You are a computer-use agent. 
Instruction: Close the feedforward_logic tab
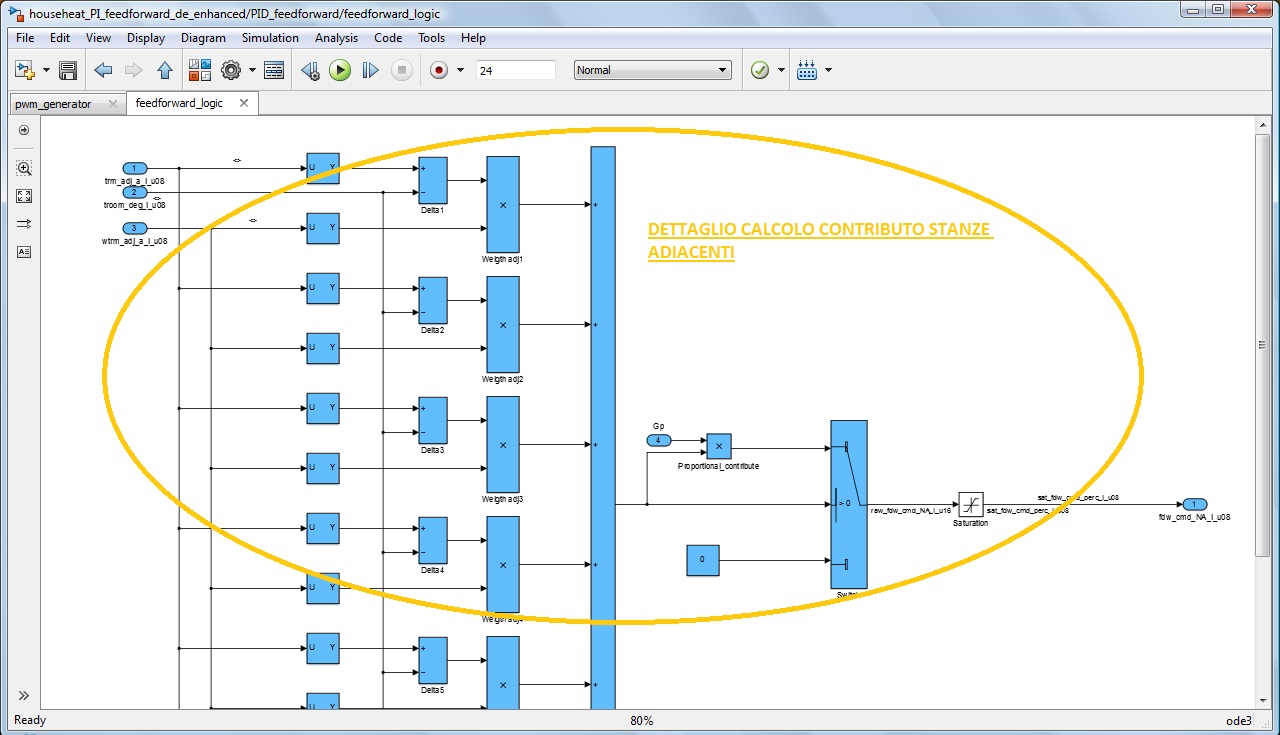click(244, 103)
